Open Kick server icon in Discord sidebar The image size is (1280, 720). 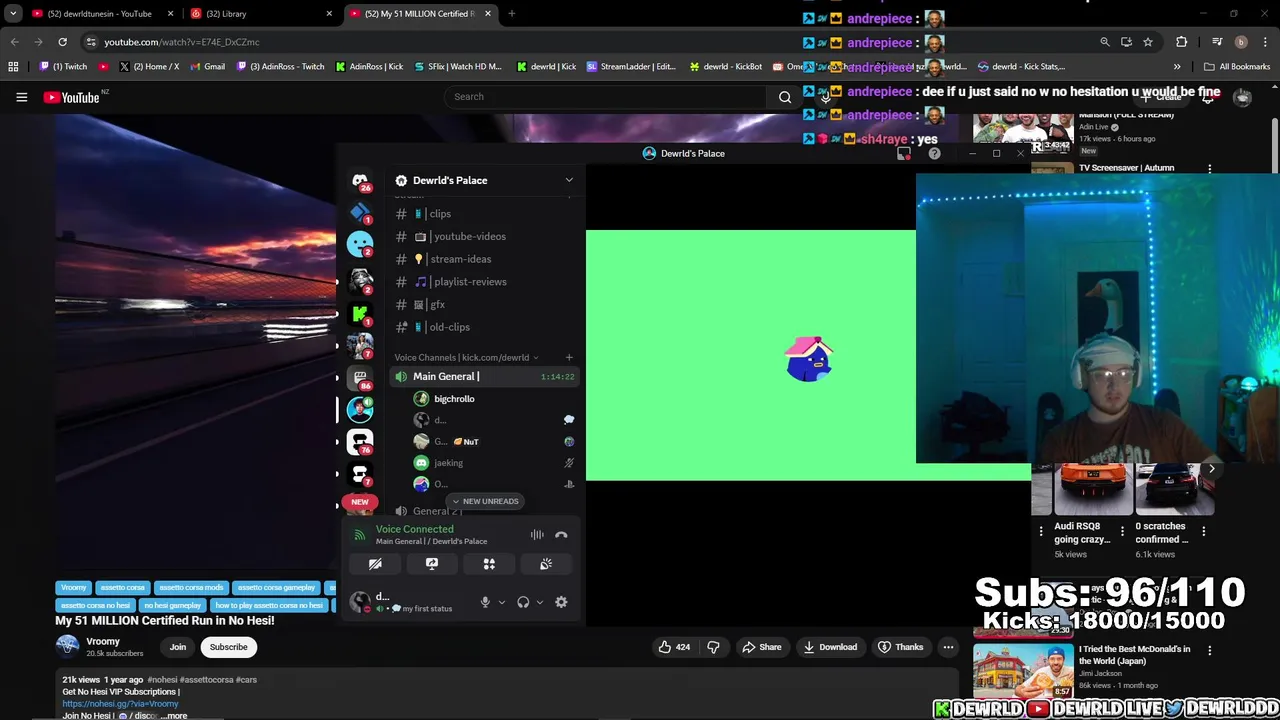tap(360, 314)
